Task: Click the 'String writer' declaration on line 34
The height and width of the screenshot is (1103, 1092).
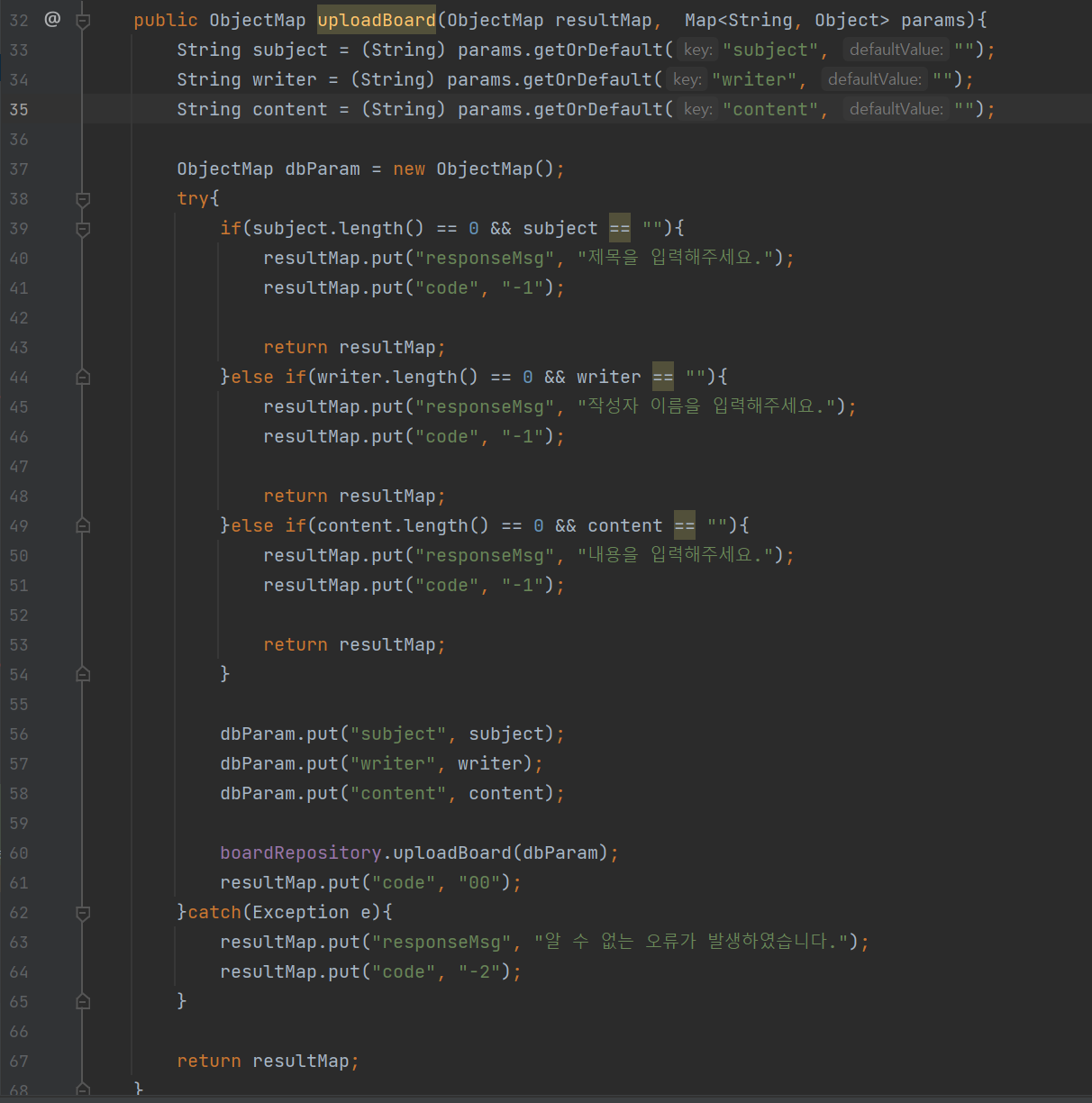Action: click(247, 79)
